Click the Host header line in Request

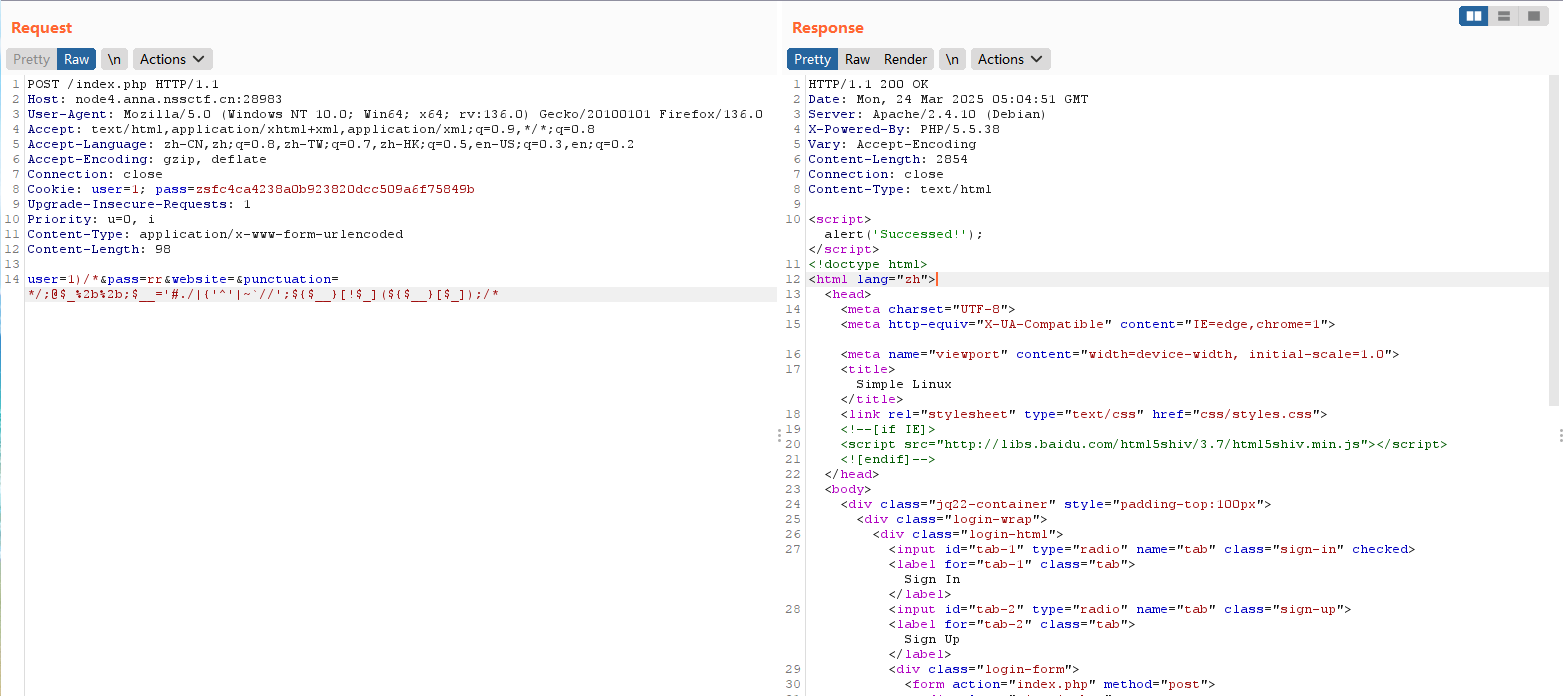155,99
